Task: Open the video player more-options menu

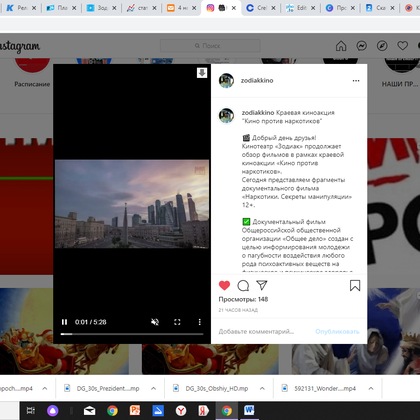Action: click(200, 322)
